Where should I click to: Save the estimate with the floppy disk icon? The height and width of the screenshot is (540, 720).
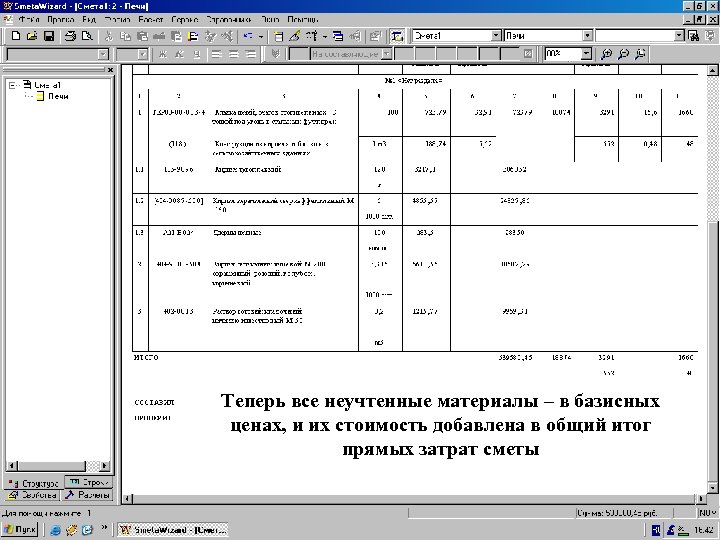(x=49, y=36)
